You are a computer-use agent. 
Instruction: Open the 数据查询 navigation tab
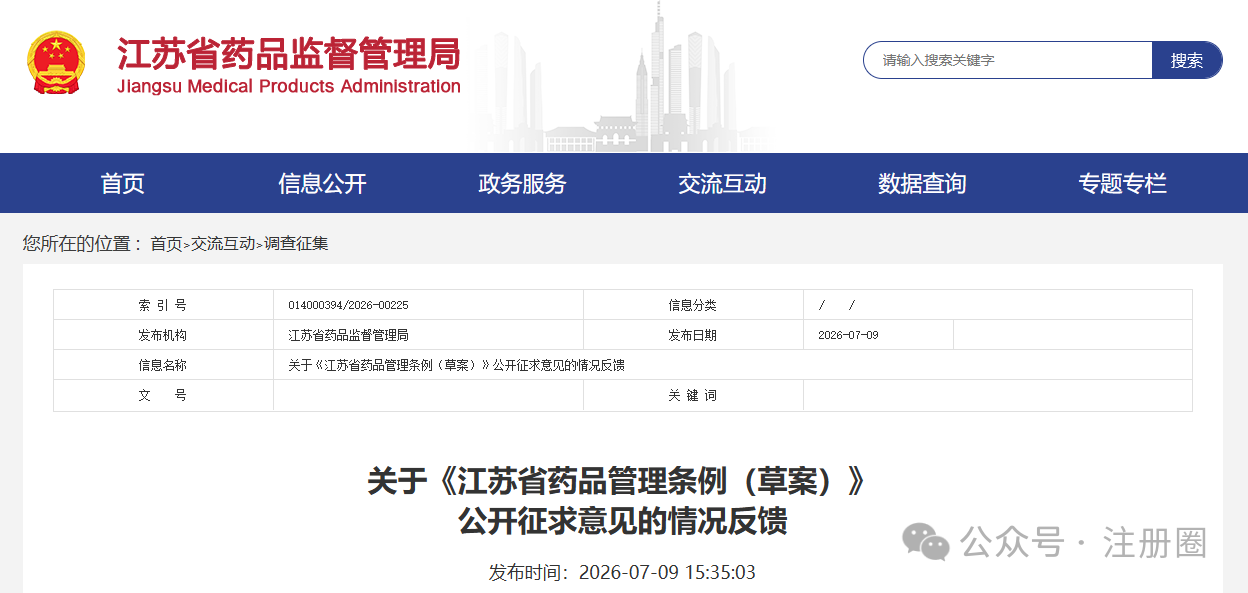point(923,183)
